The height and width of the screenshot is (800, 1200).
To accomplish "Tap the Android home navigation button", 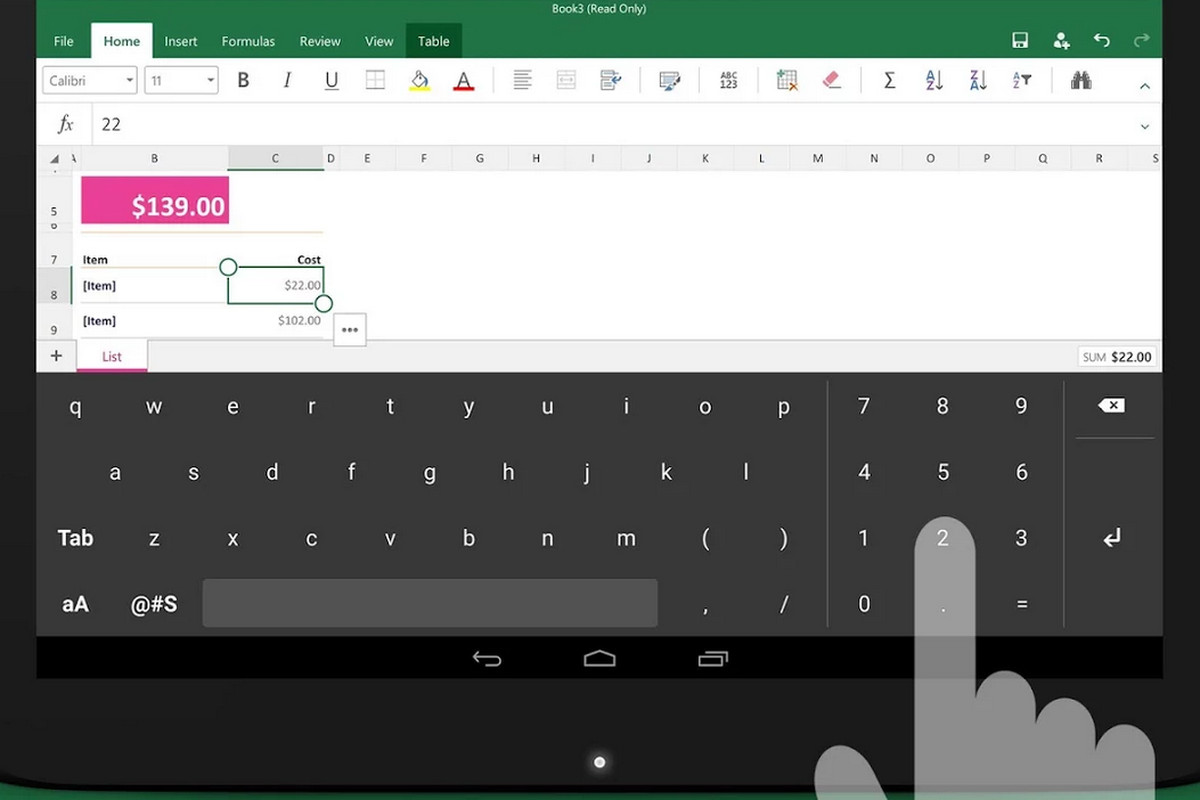I will pyautogui.click(x=600, y=658).
